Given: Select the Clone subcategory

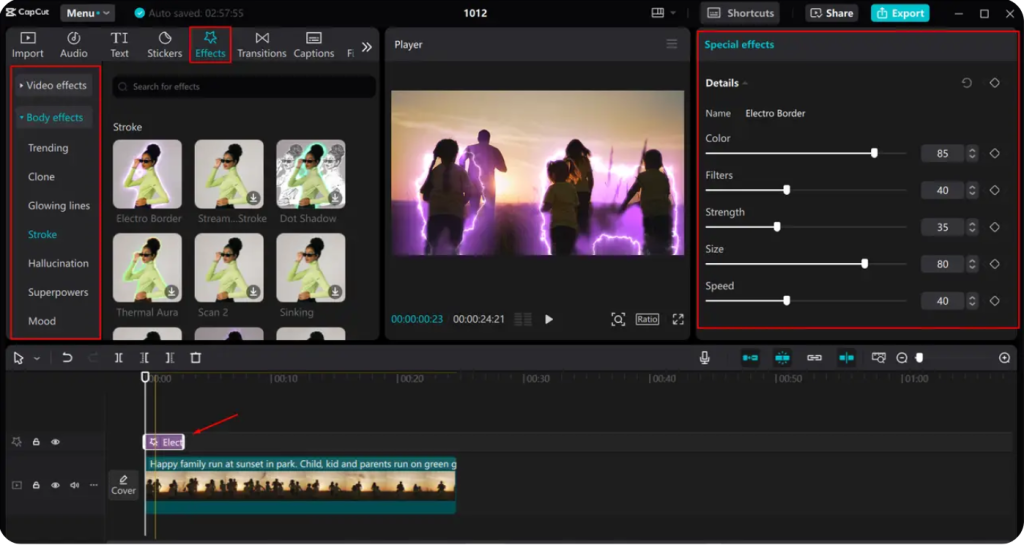Looking at the screenshot, I should point(41,177).
